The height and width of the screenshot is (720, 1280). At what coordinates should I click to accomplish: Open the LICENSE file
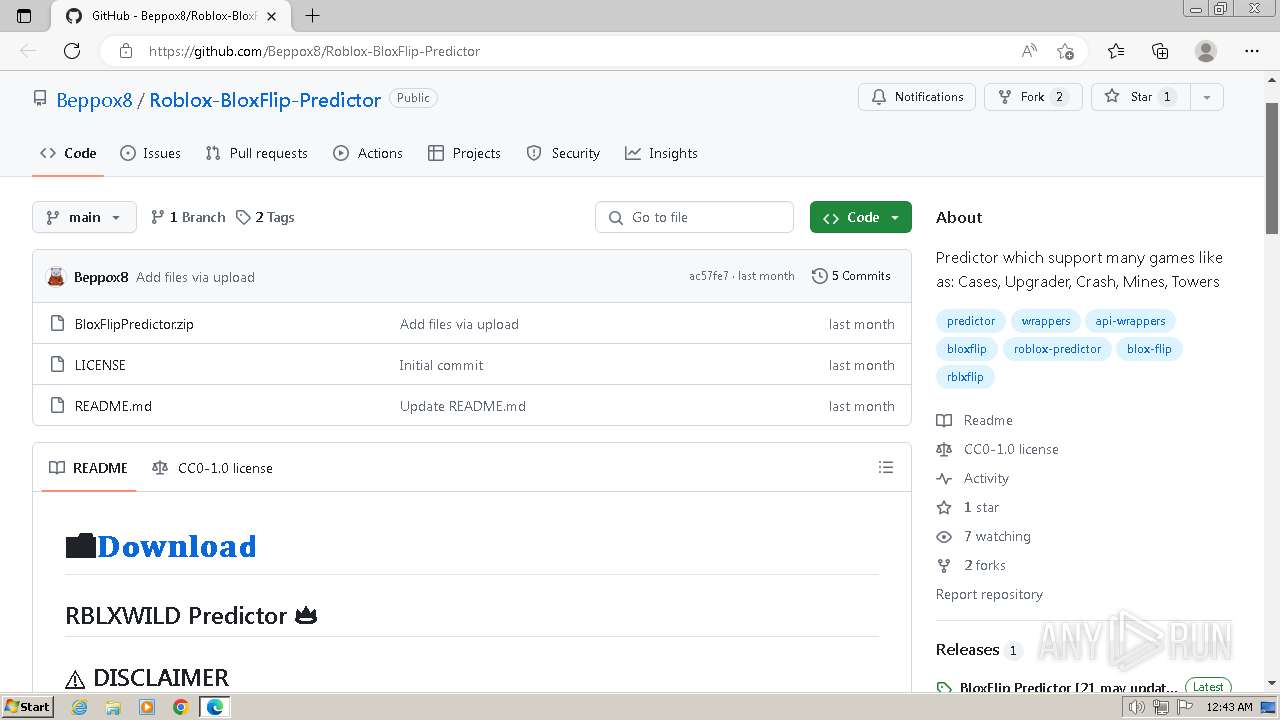click(100, 365)
